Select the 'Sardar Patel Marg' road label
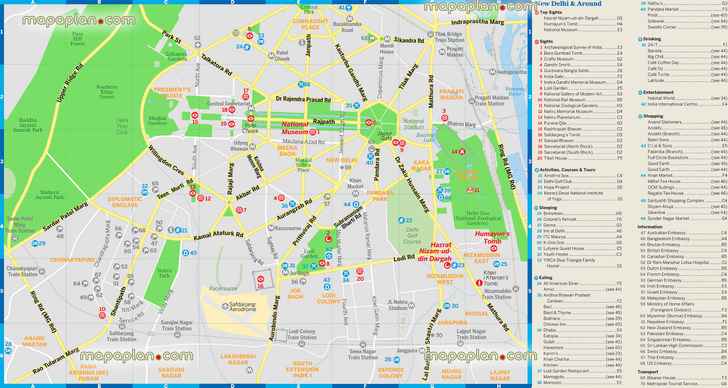Screen dimensions: 728x388 point(65,217)
